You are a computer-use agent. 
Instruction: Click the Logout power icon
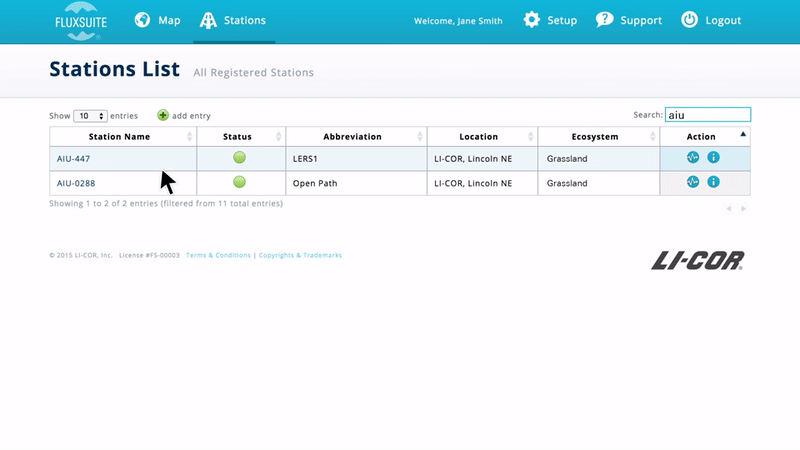pyautogui.click(x=689, y=20)
